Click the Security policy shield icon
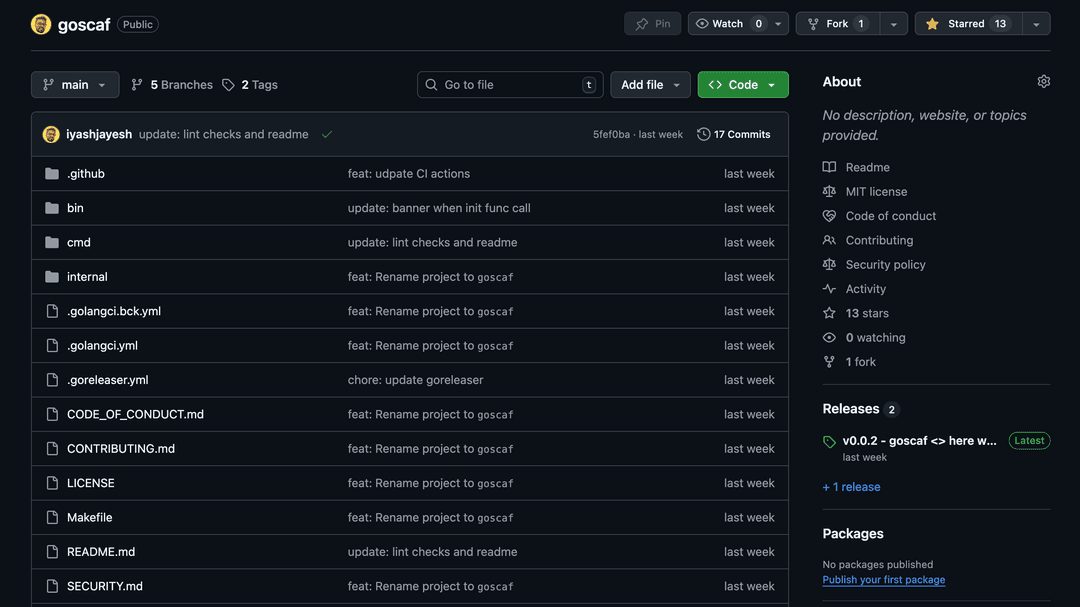 tap(829, 264)
